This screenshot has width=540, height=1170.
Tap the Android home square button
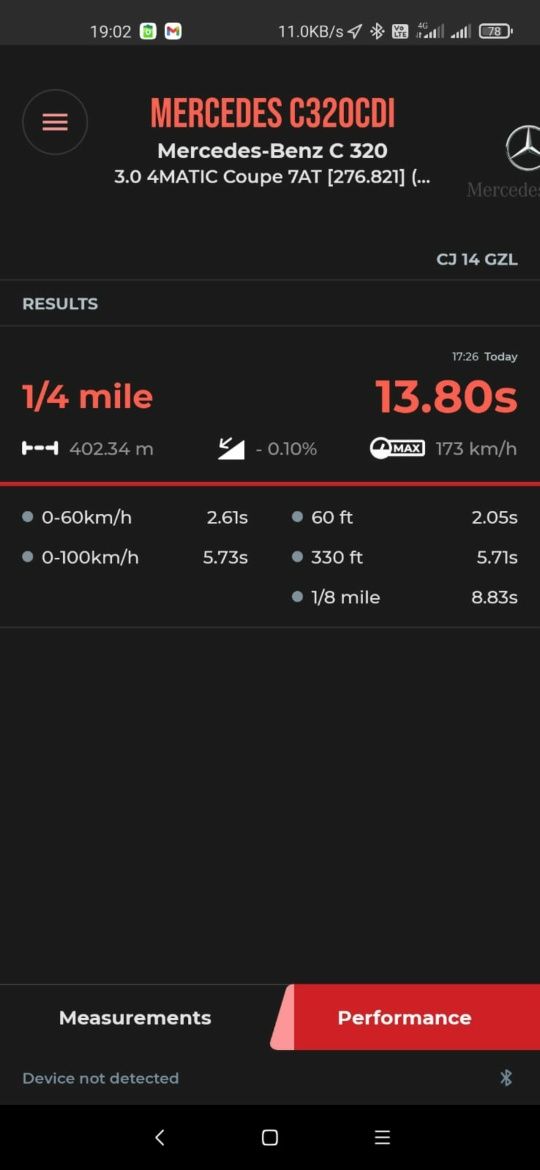tap(270, 1137)
